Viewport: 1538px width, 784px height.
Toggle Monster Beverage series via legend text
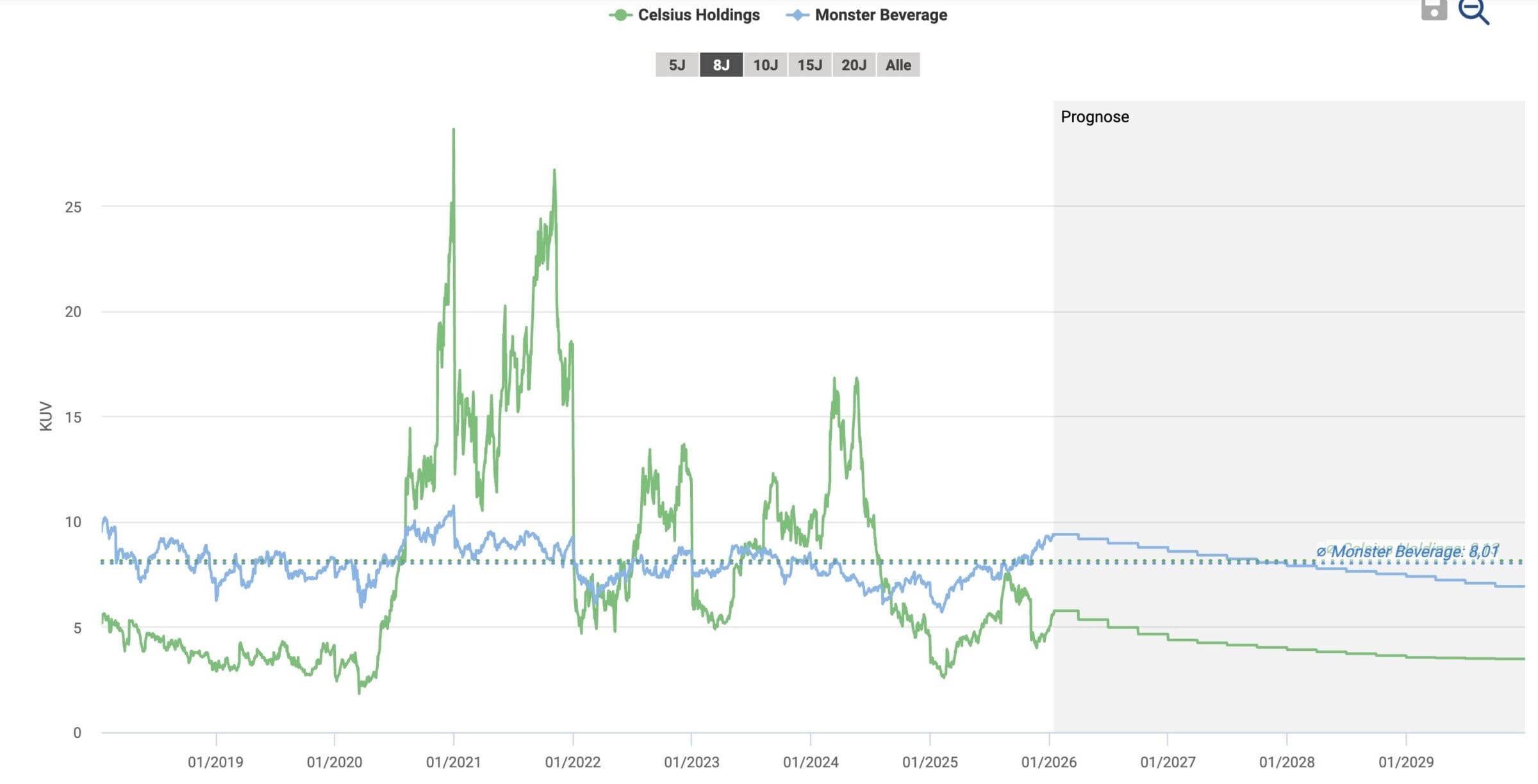(x=881, y=15)
